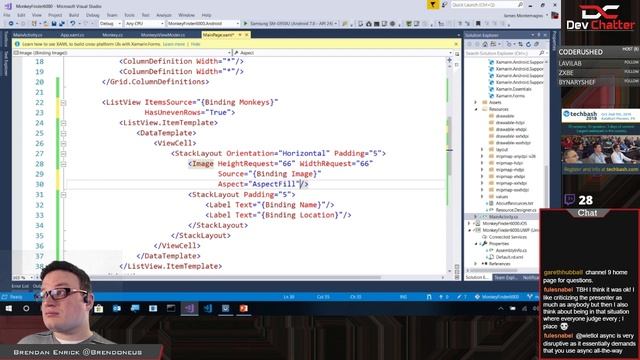
Task: Open the Aspect member navigation dropdown
Action: point(343,53)
